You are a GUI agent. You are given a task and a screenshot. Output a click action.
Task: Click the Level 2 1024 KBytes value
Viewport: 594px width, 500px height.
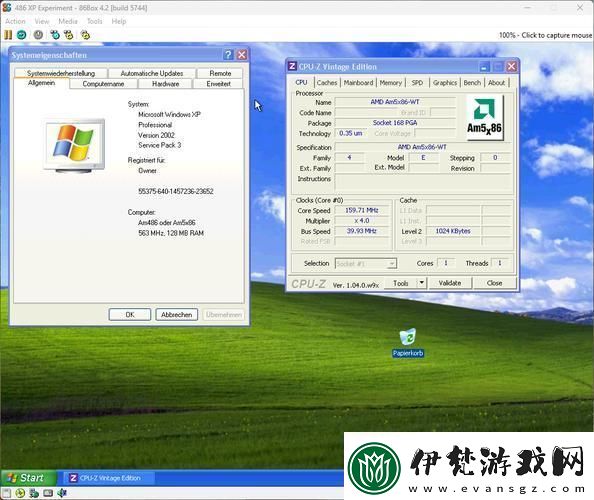click(453, 231)
